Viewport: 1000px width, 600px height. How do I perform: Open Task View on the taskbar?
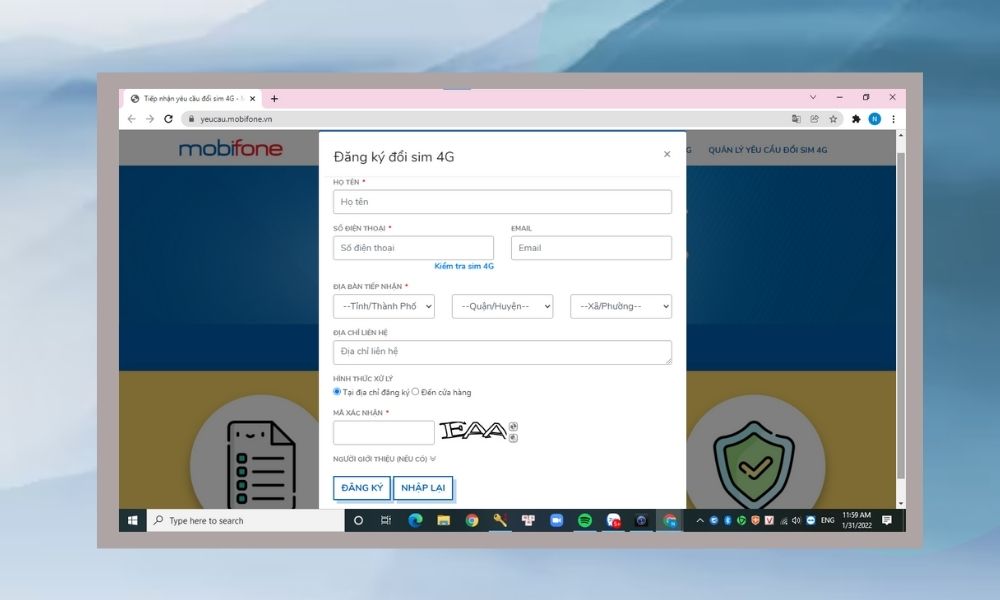click(x=386, y=520)
